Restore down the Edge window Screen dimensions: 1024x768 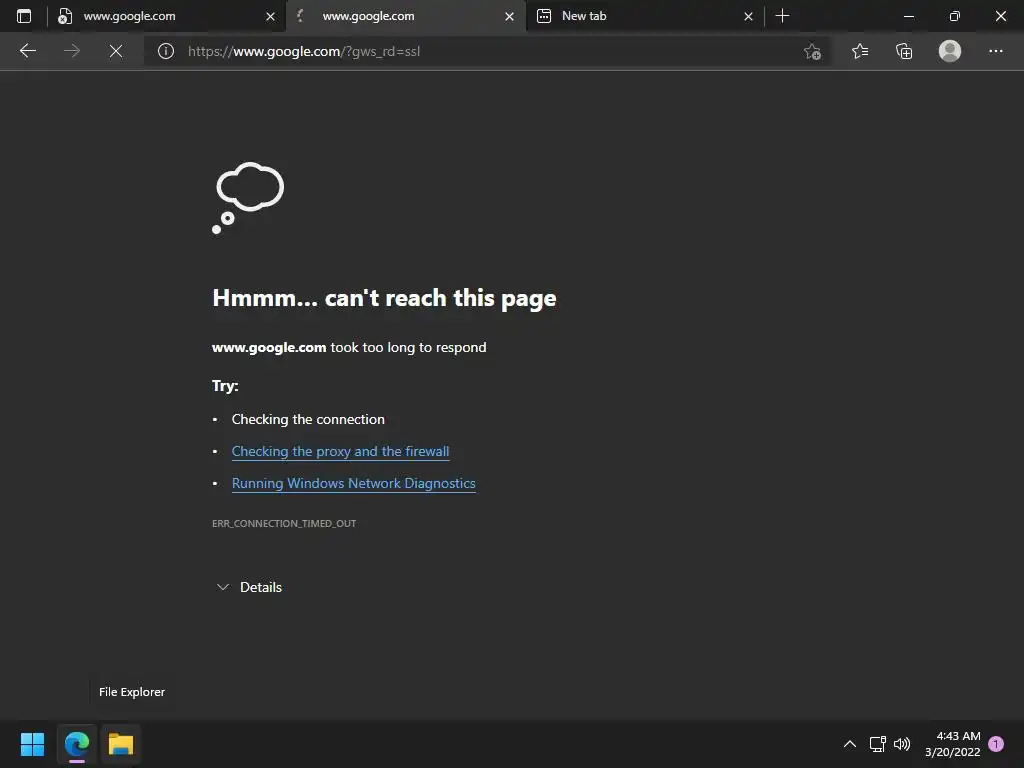click(954, 16)
